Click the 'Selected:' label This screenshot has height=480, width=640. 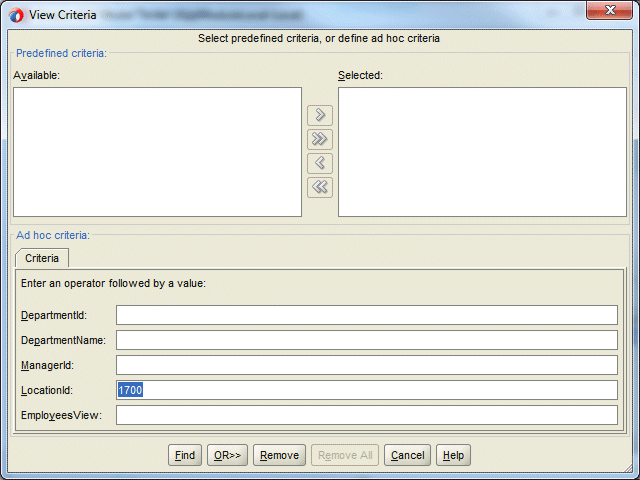click(x=360, y=76)
